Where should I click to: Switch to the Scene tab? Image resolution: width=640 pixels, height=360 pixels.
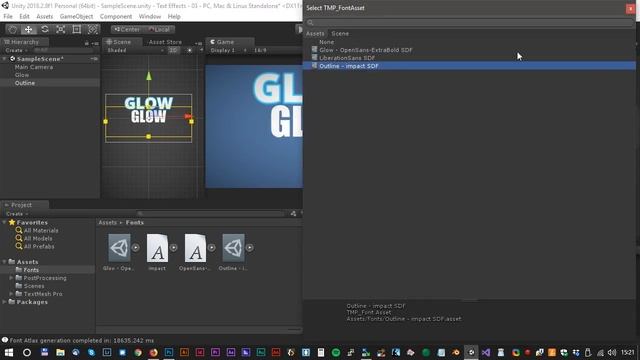[122, 42]
